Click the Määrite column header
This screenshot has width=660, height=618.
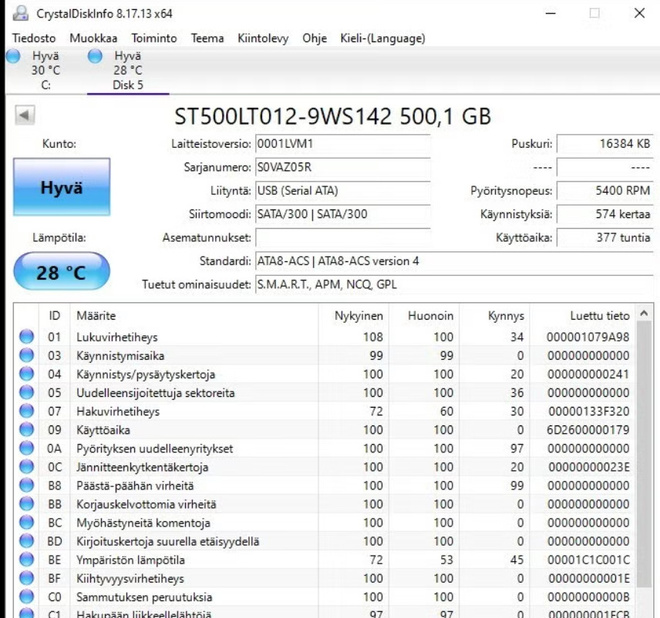pyautogui.click(x=194, y=316)
